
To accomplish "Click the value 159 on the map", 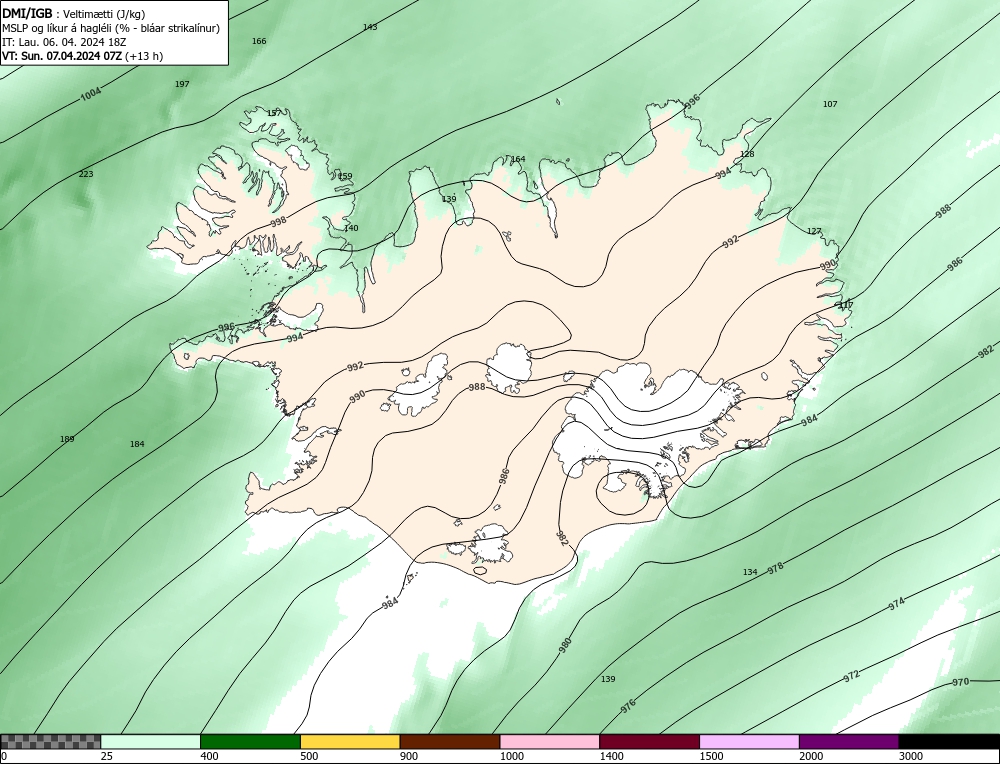I will coord(345,176).
